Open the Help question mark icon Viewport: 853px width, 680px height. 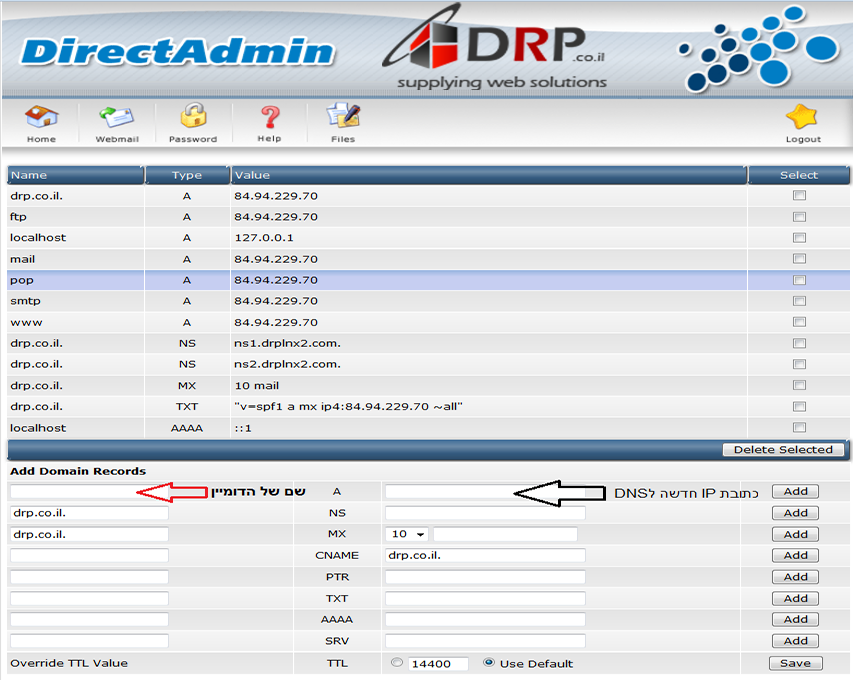point(269,118)
